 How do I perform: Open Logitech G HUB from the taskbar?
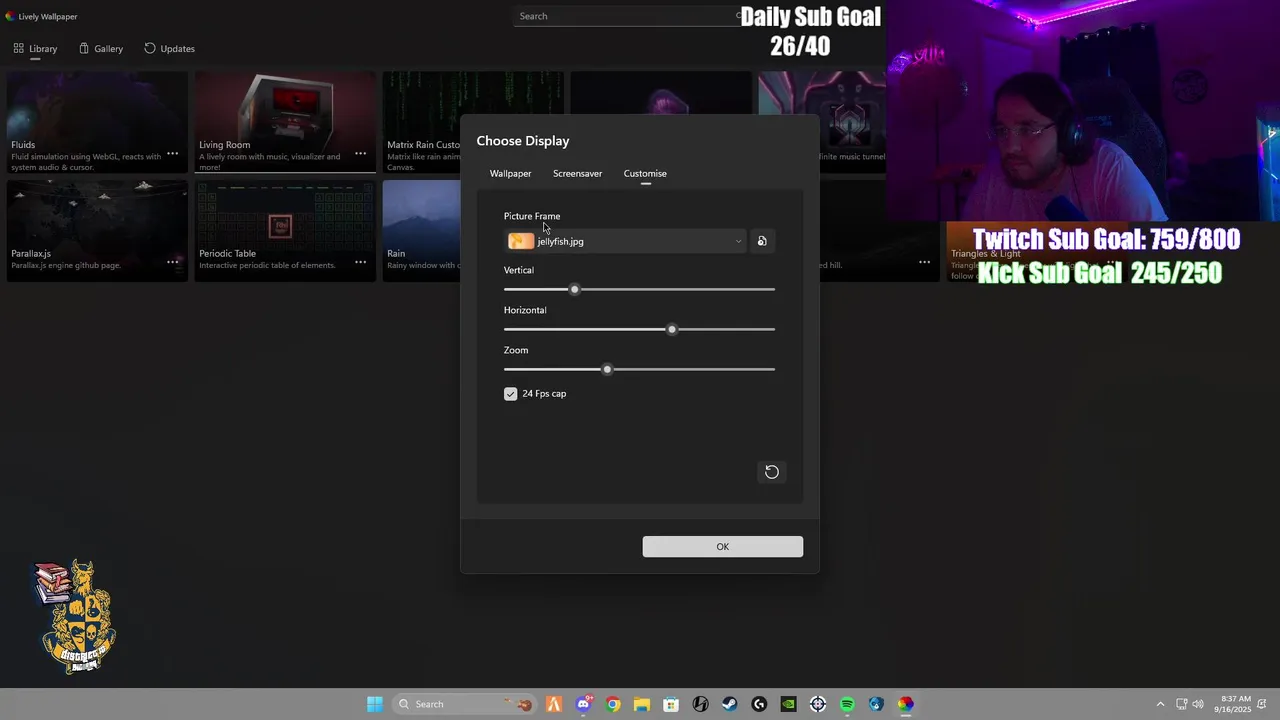(759, 704)
